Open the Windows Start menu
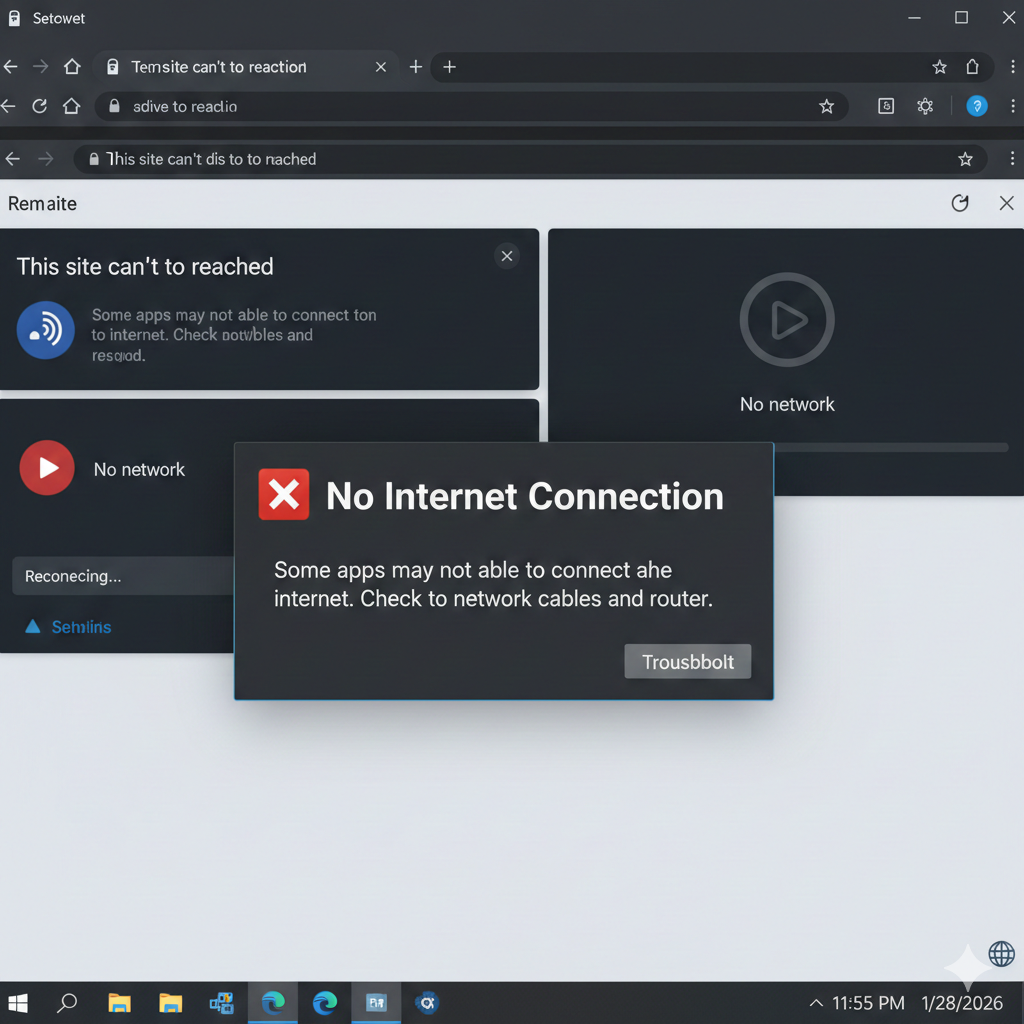This screenshot has width=1024, height=1024. 18,1003
